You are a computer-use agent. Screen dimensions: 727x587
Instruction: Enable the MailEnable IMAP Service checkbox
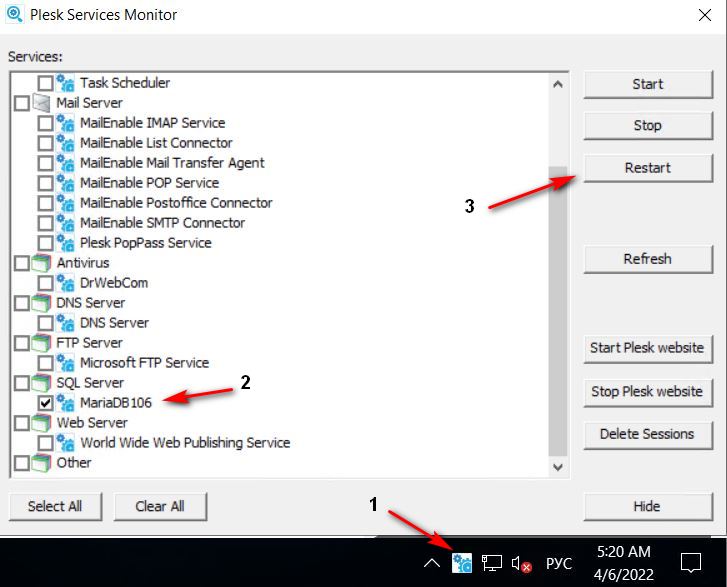pyautogui.click(x=45, y=123)
